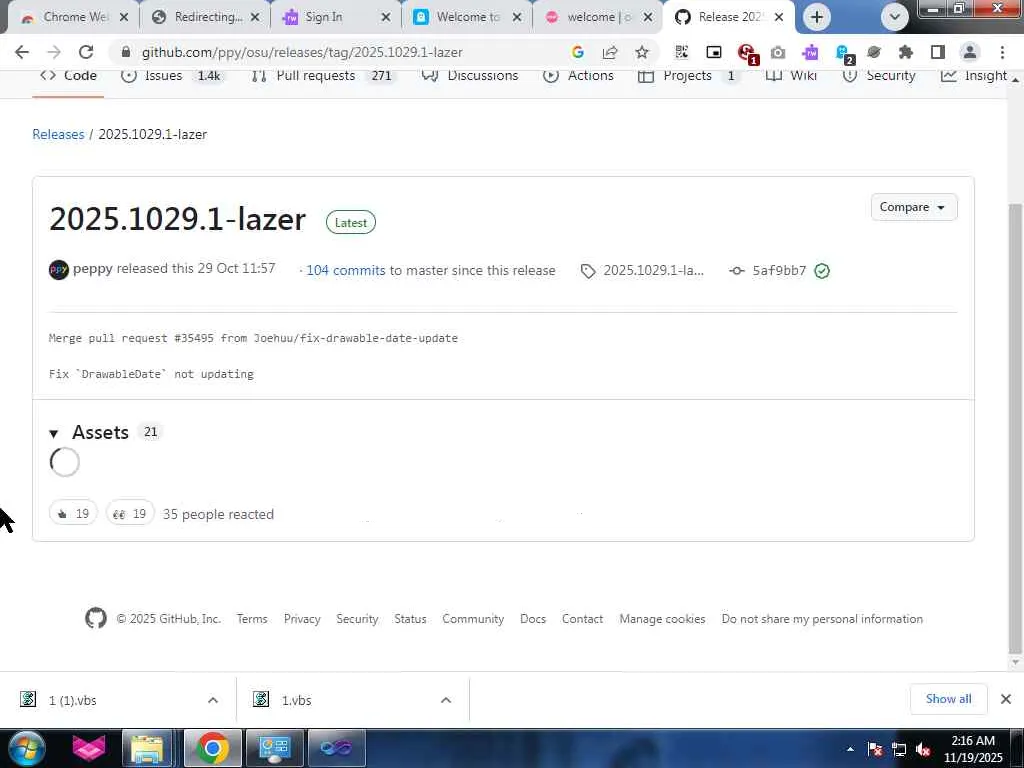
Task: Click the green verified checkmark beside commit
Action: tap(822, 270)
